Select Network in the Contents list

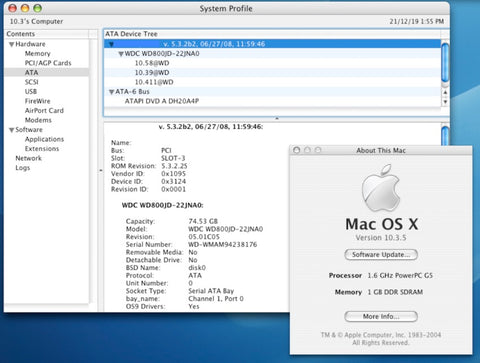pos(29,158)
